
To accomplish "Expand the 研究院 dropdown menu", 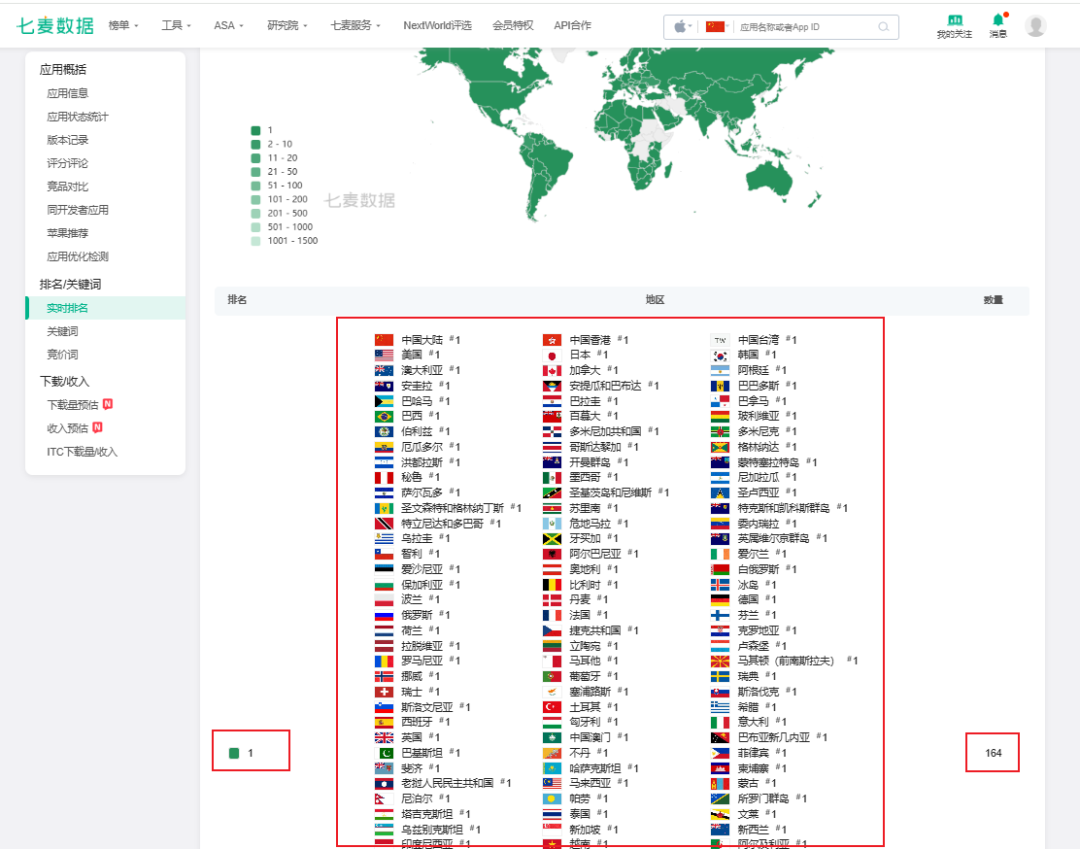I will tap(287, 25).
